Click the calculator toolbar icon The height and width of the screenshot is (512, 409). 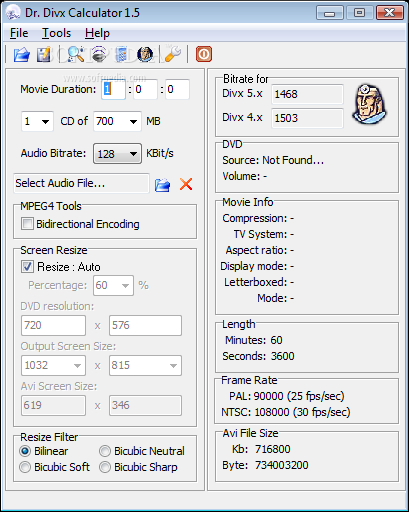tap(121, 54)
